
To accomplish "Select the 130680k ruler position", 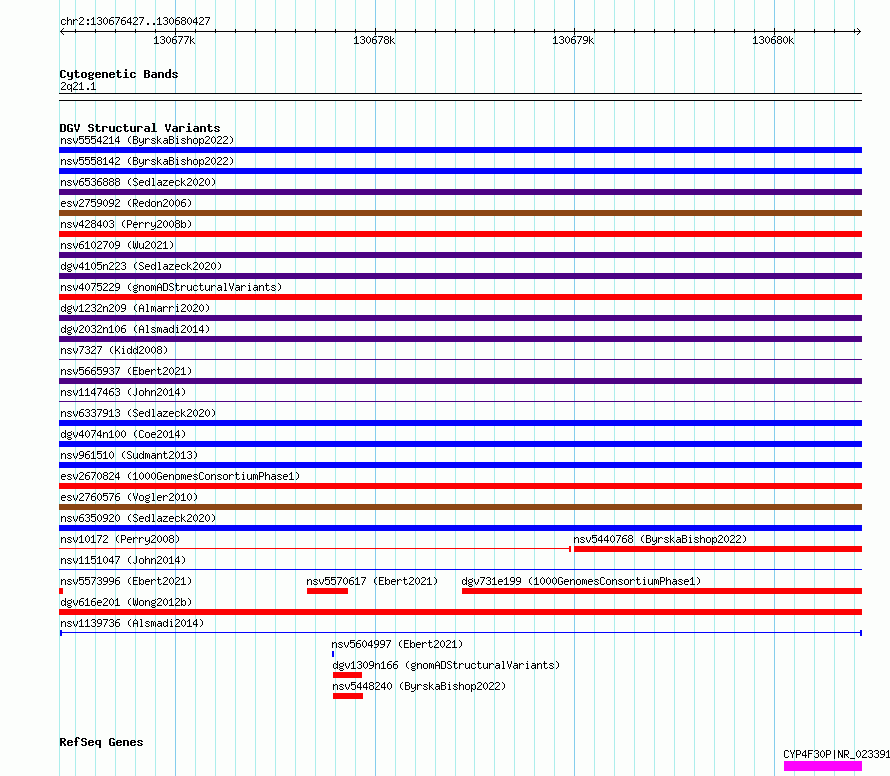I will pos(773,40).
